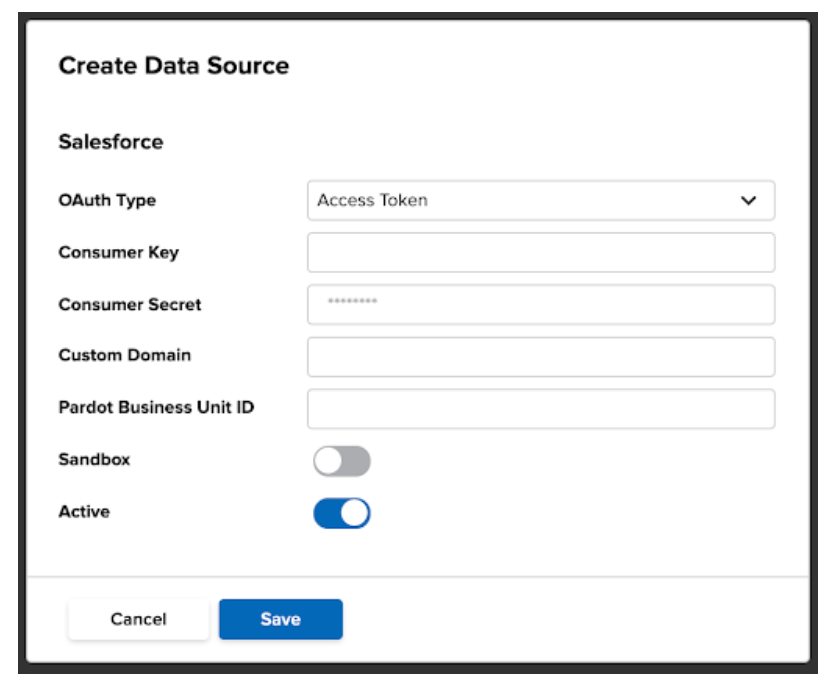Enable the Sandbox toggle
This screenshot has width=828, height=686.
click(342, 461)
